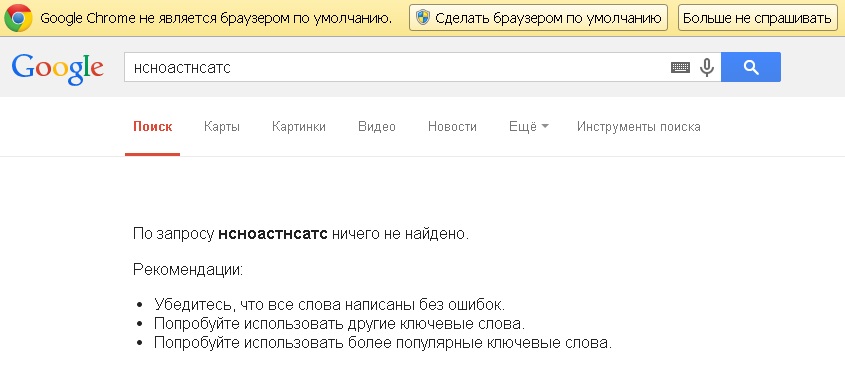Click the shield icon on the default browser button
Screen dimensions: 845x374
click(x=424, y=18)
